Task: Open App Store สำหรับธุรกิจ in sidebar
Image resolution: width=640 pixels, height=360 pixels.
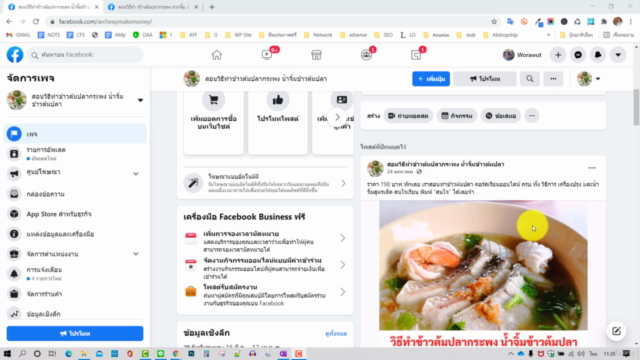Action: click(76, 214)
